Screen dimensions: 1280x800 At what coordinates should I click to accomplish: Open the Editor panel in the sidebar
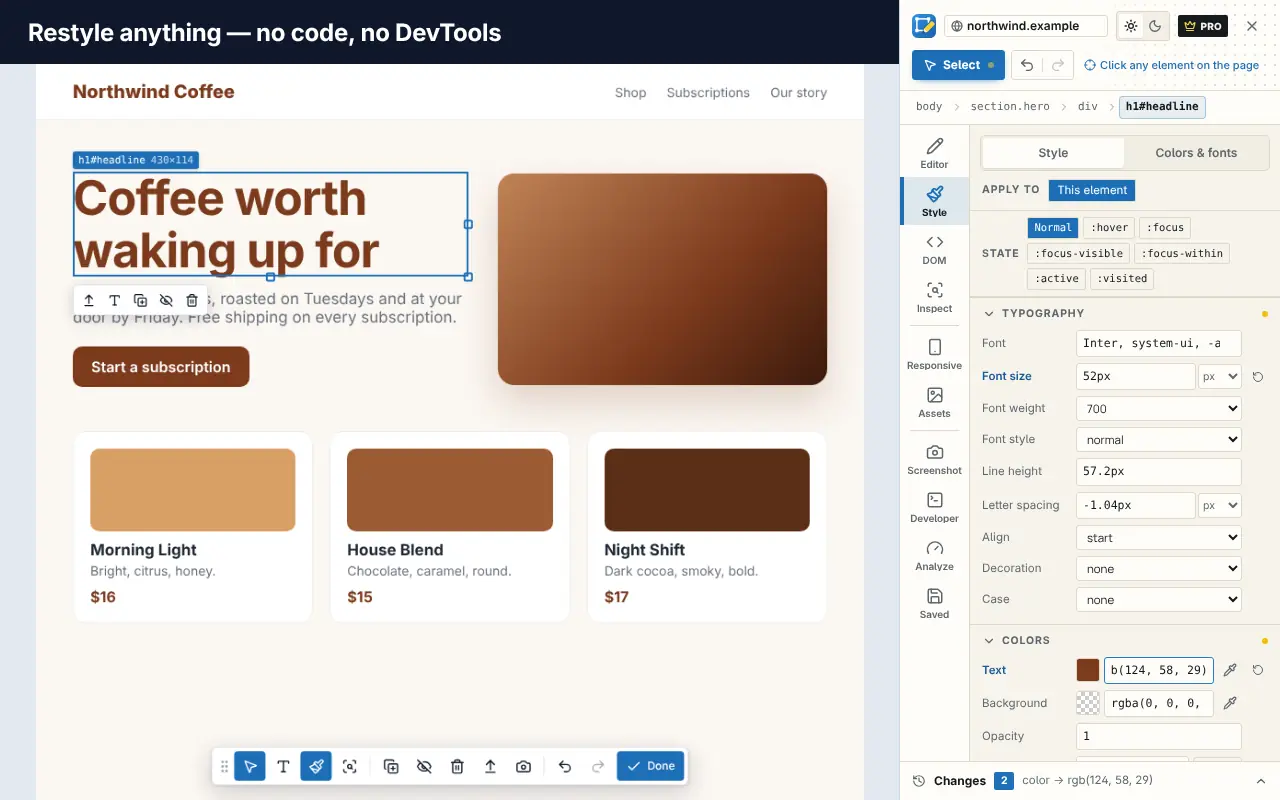(934, 153)
